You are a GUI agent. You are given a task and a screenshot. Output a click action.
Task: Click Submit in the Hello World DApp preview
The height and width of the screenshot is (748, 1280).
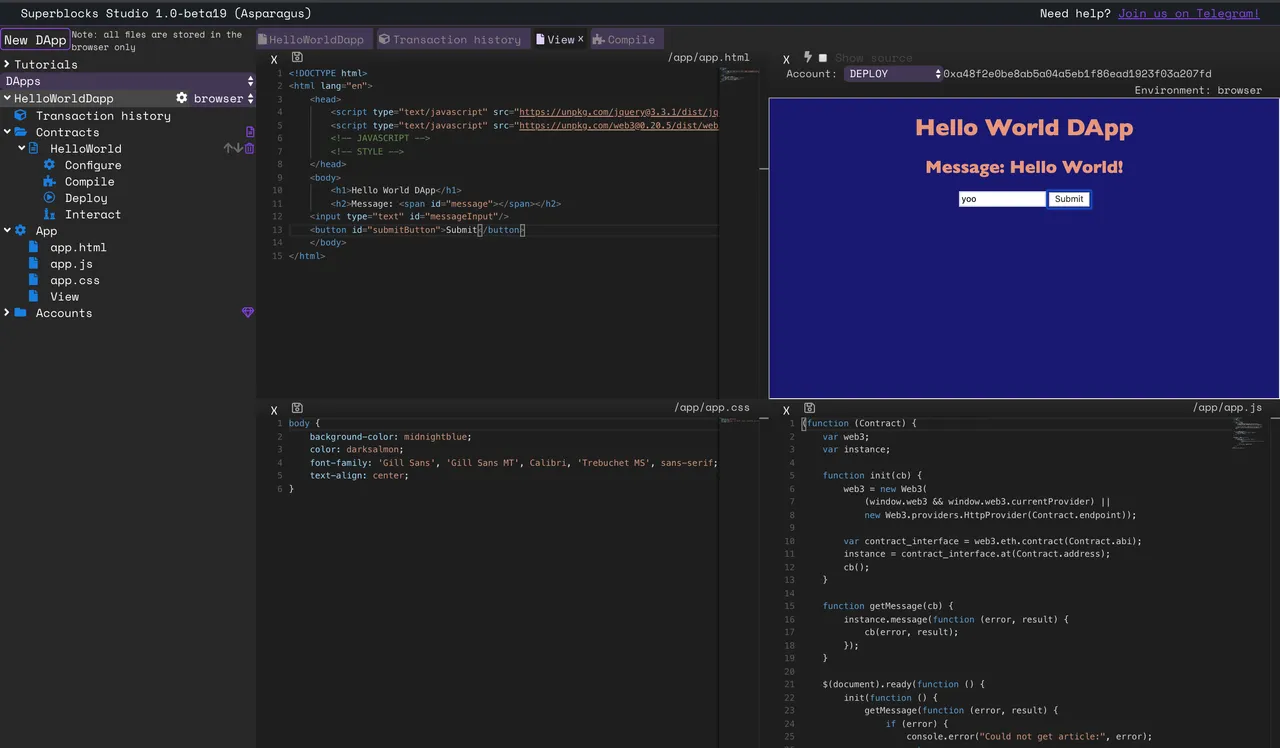tap(1069, 199)
